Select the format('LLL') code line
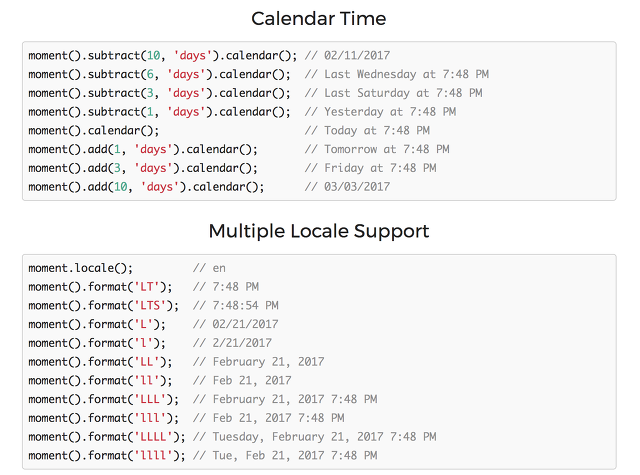This screenshot has width=640, height=475. 104,400
